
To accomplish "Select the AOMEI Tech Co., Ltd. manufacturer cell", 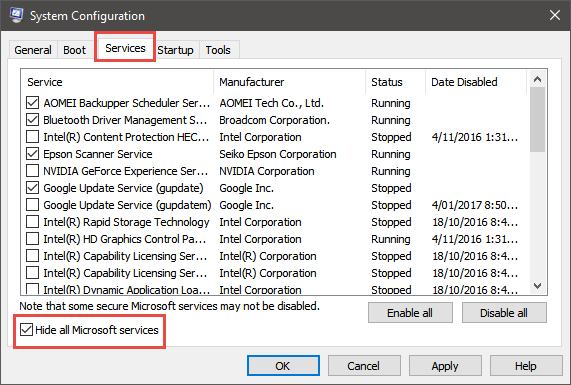I will tap(271, 103).
